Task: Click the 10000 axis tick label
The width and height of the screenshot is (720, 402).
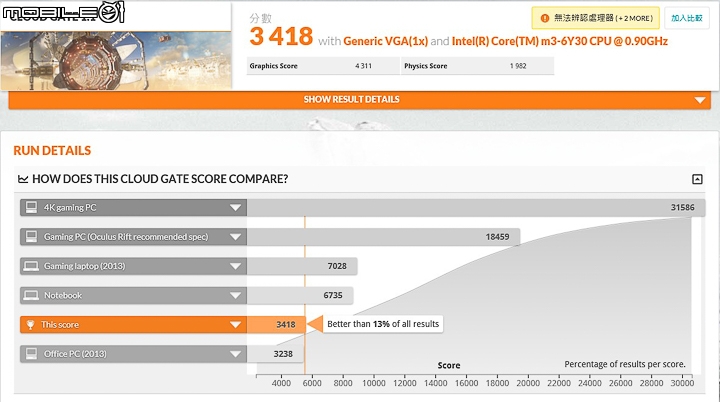Action: pos(374,383)
